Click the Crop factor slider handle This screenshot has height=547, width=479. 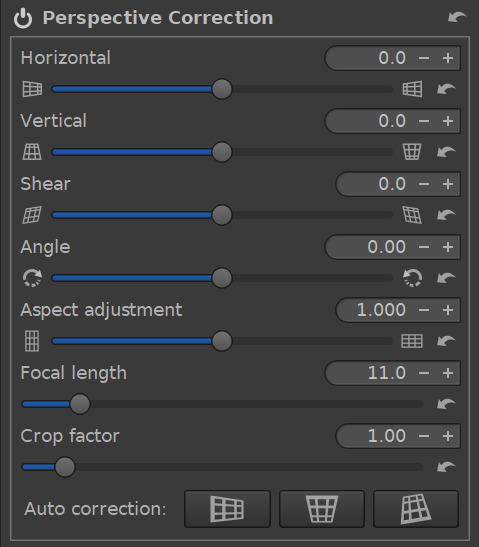[x=65, y=467]
